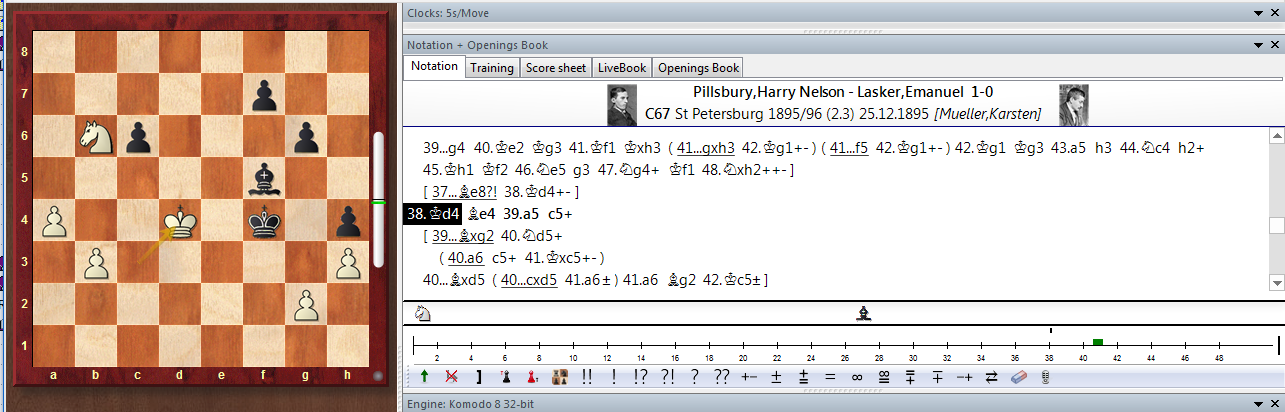This screenshot has width=1285, height=412.
Task: Click the red delete variation X icon
Action: point(451,377)
